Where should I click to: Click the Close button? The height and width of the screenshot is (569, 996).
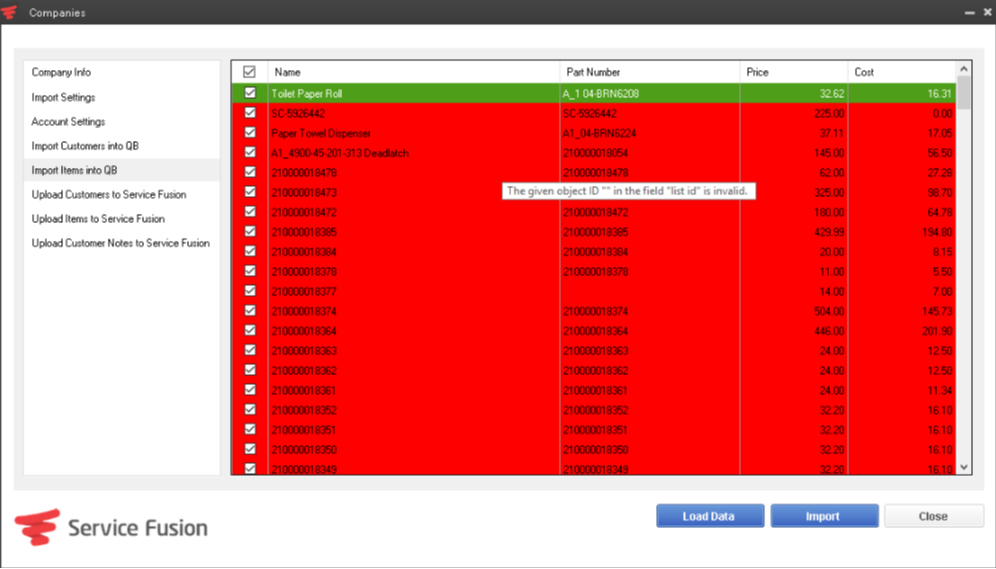pyautogui.click(x=934, y=516)
